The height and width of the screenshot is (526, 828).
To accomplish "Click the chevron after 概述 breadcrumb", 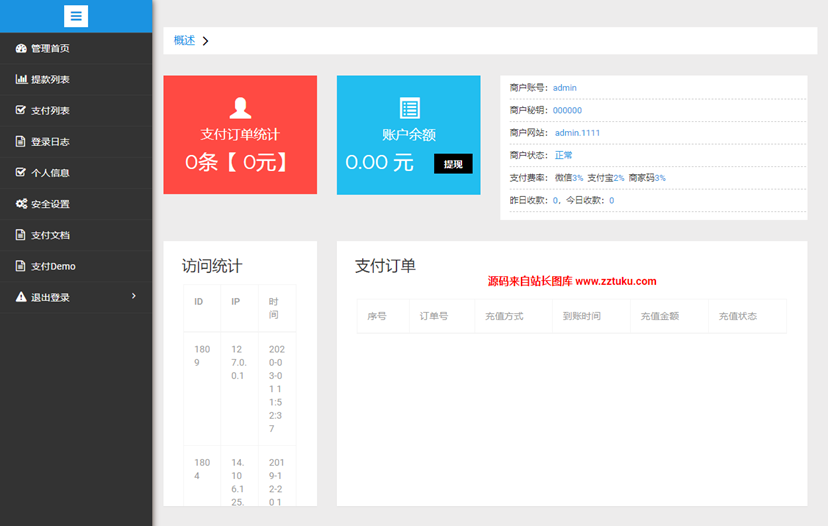I will tap(205, 41).
